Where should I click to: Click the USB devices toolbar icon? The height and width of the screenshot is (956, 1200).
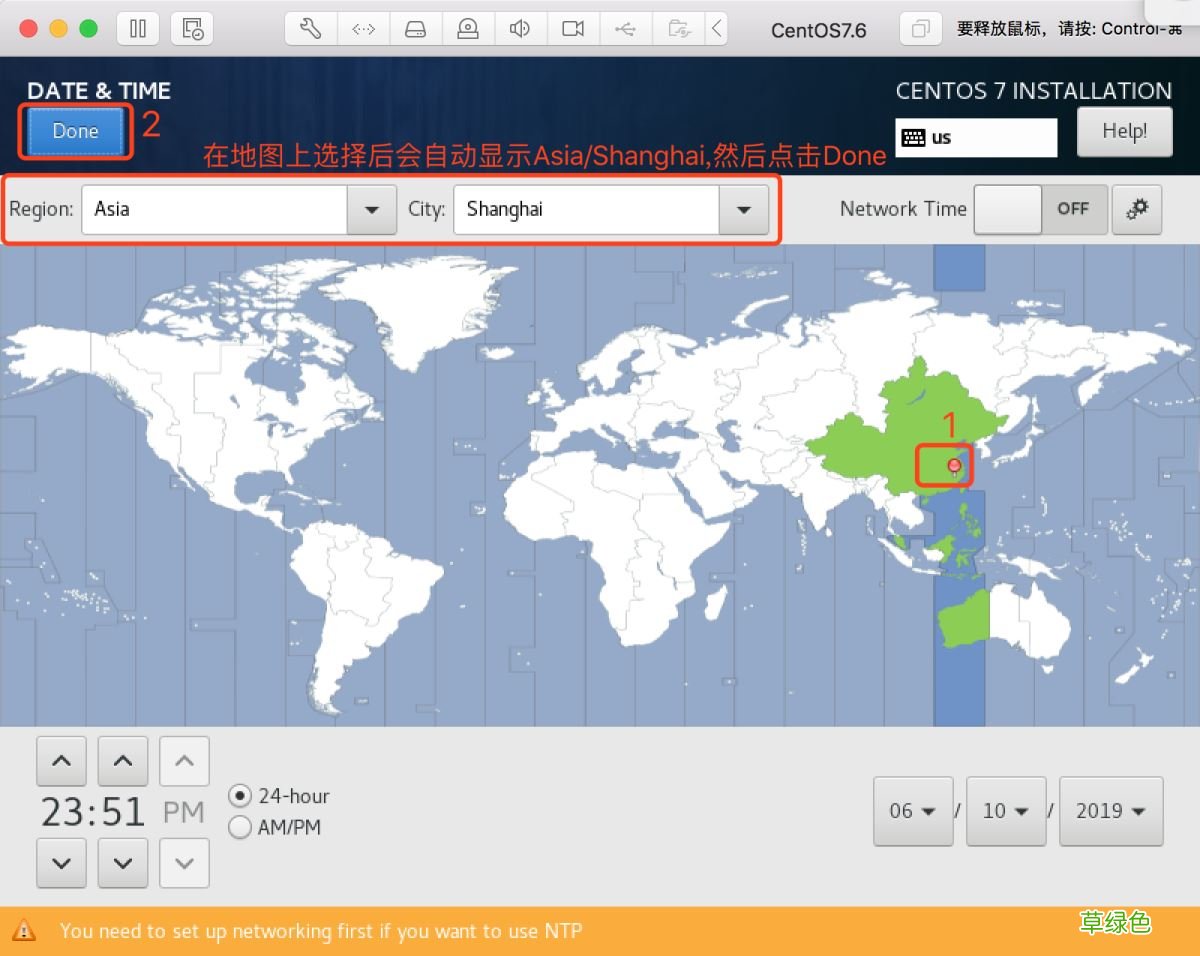[x=625, y=29]
